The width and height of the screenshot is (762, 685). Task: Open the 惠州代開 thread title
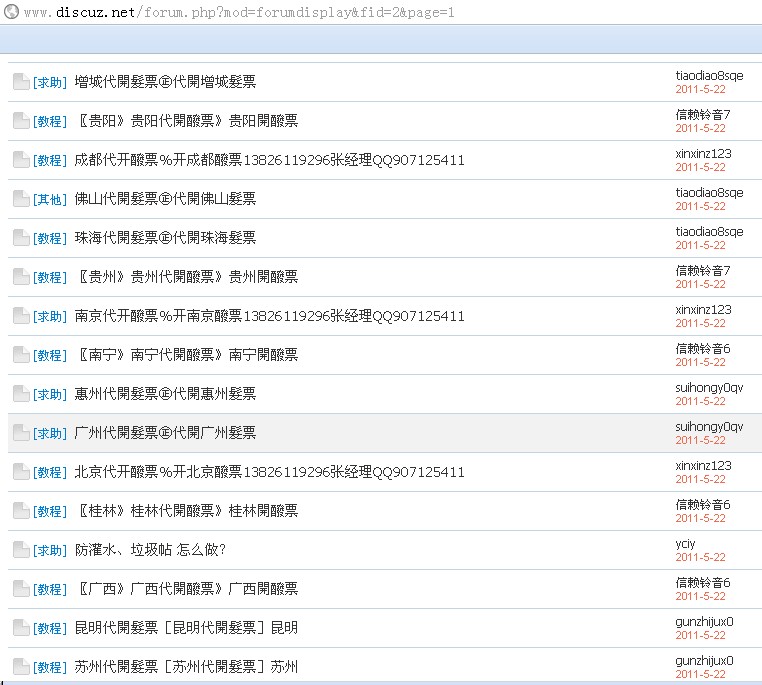(x=165, y=394)
